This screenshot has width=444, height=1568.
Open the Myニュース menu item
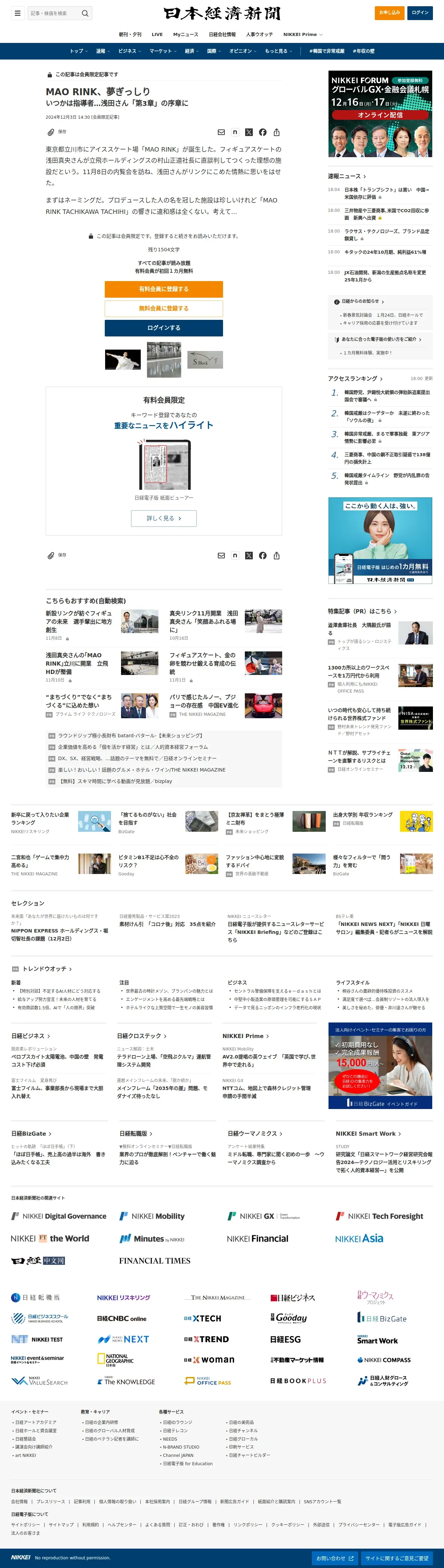185,35
